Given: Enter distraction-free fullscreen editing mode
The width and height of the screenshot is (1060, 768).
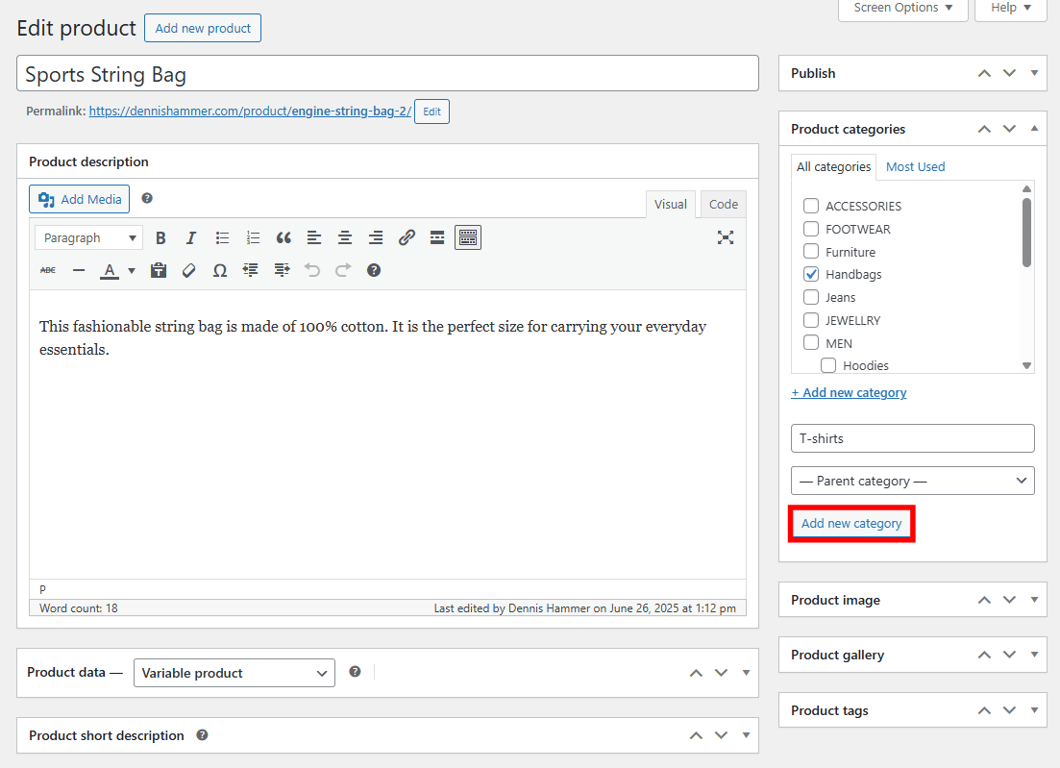Looking at the screenshot, I should pos(725,237).
